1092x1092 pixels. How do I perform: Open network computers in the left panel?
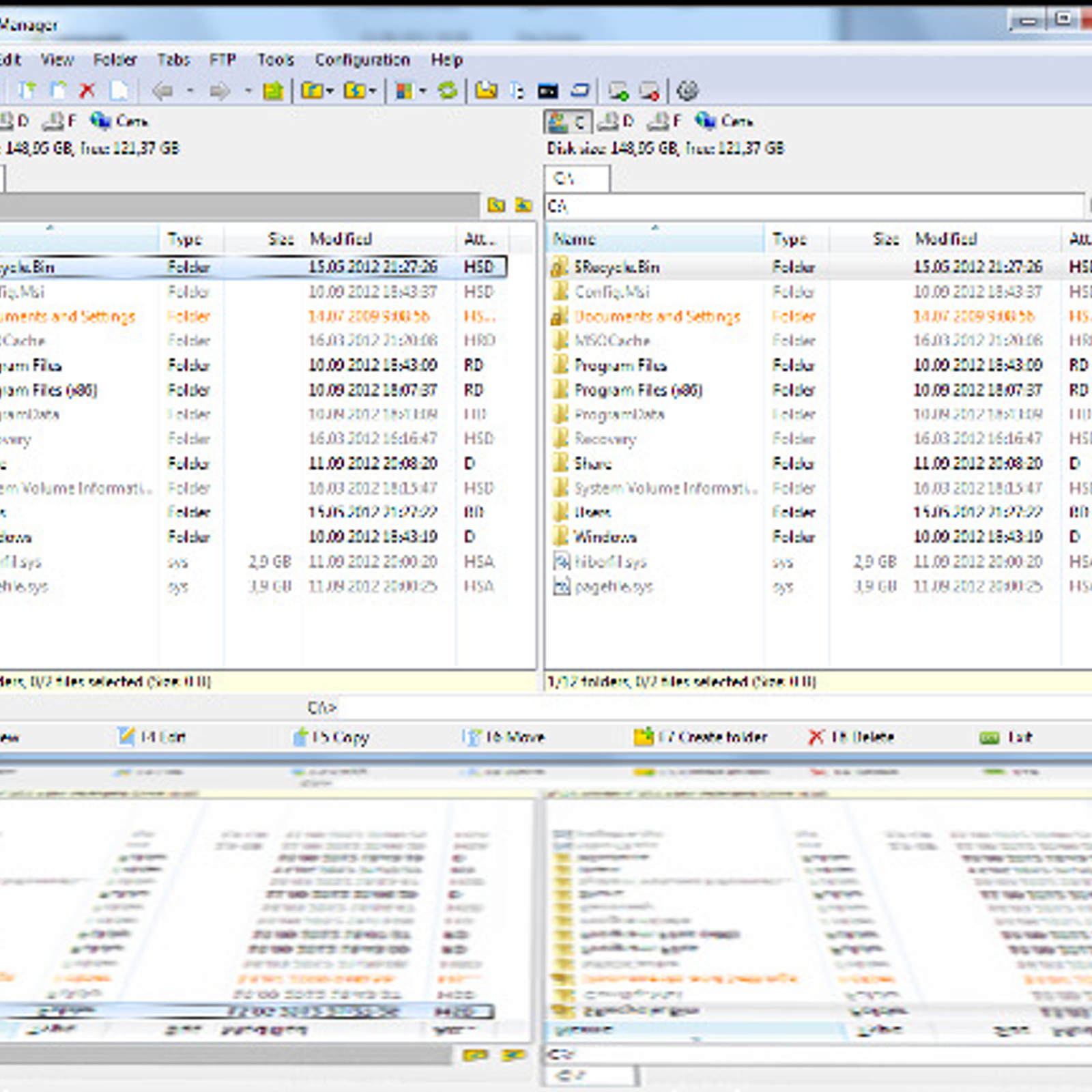click(x=119, y=121)
